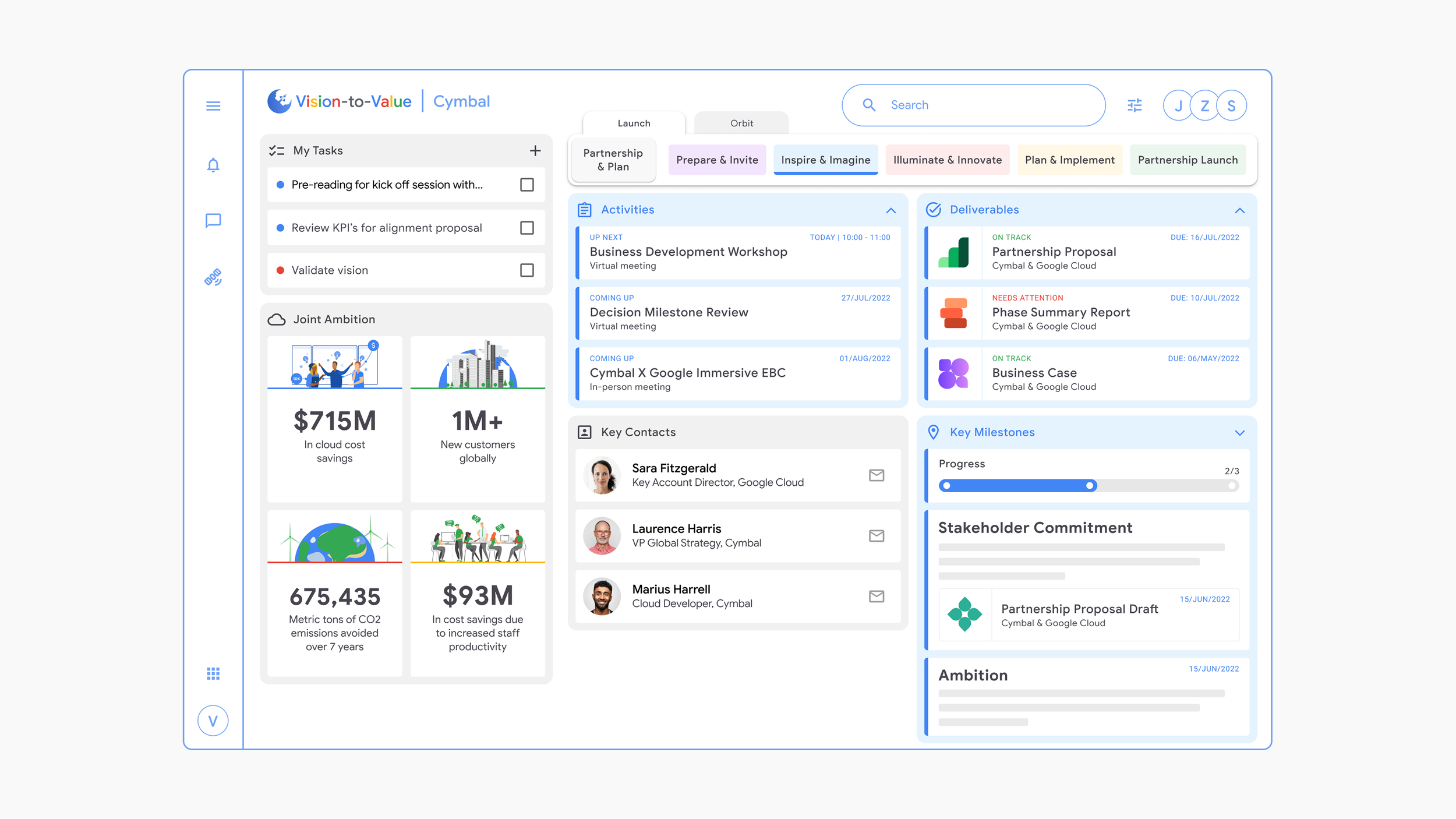This screenshot has height=819, width=1456.
Task: Select the Partnership Launch phase
Action: pos(1188,160)
